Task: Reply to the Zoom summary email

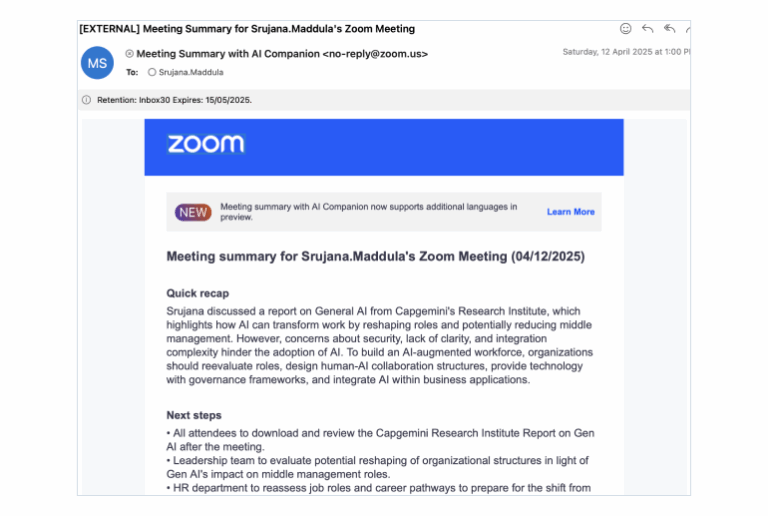Action: click(648, 29)
